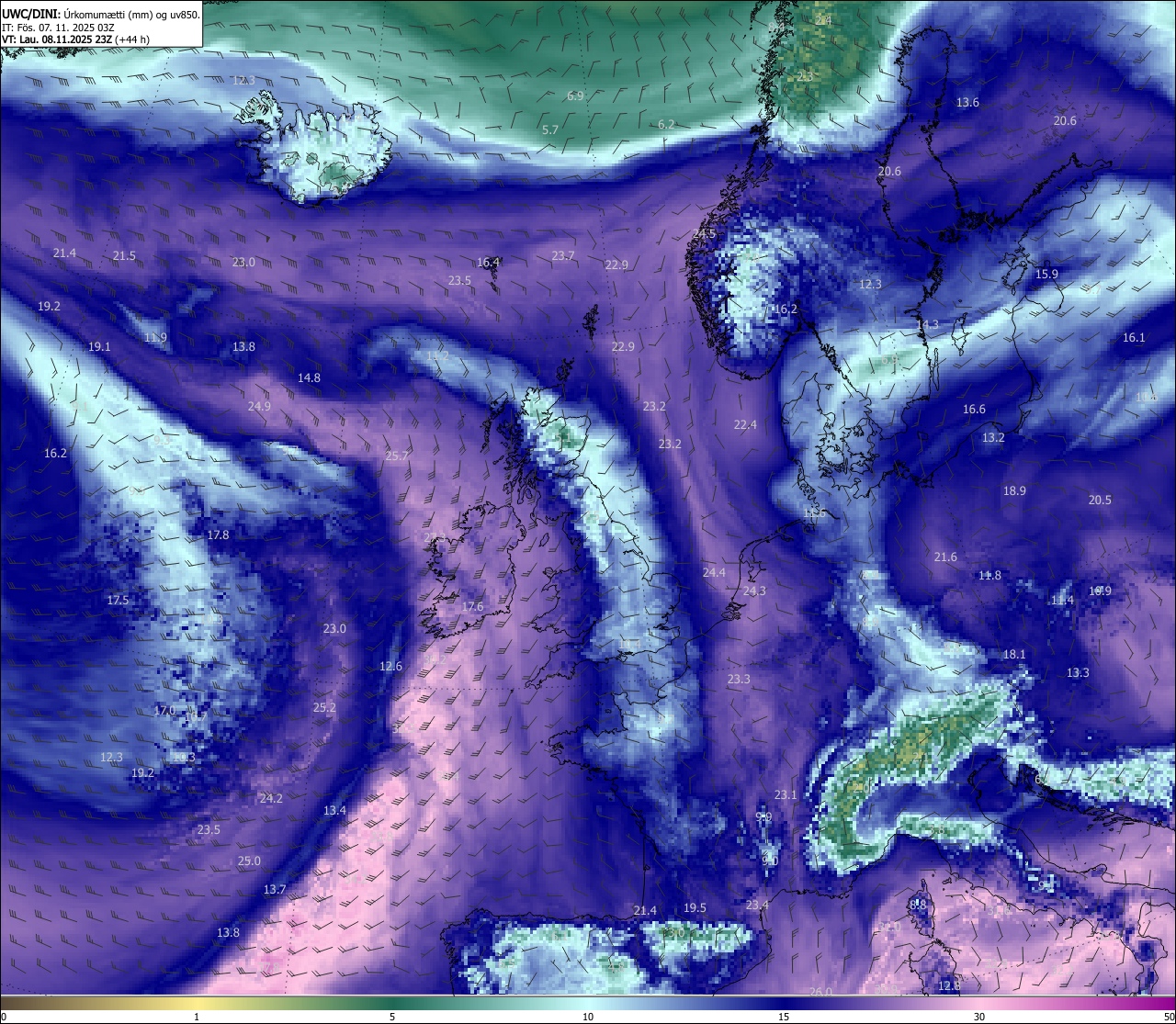
Task: Click the color scale tick label 10
Action: [588, 1017]
